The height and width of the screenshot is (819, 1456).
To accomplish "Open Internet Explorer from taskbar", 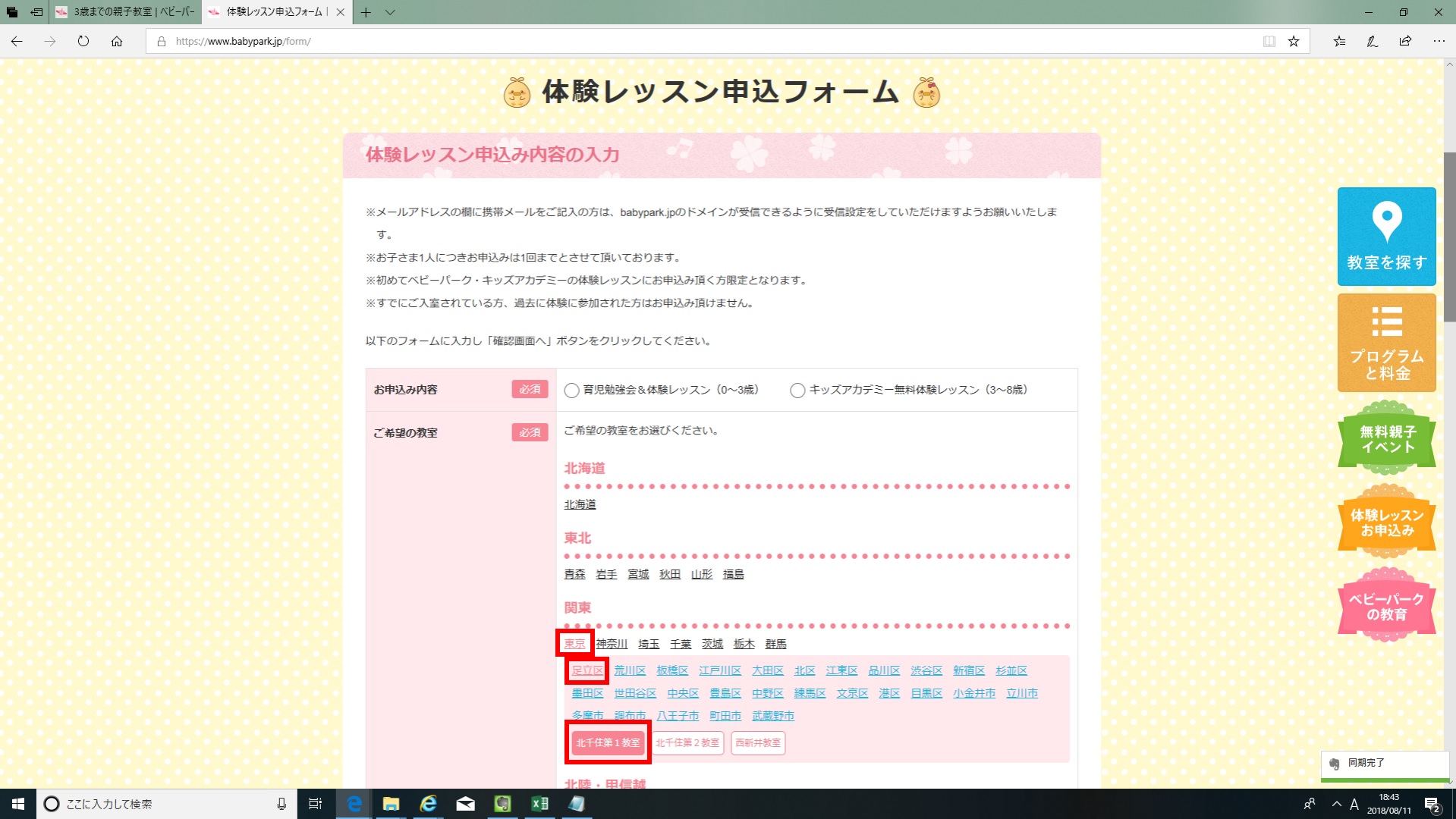I will click(x=428, y=804).
